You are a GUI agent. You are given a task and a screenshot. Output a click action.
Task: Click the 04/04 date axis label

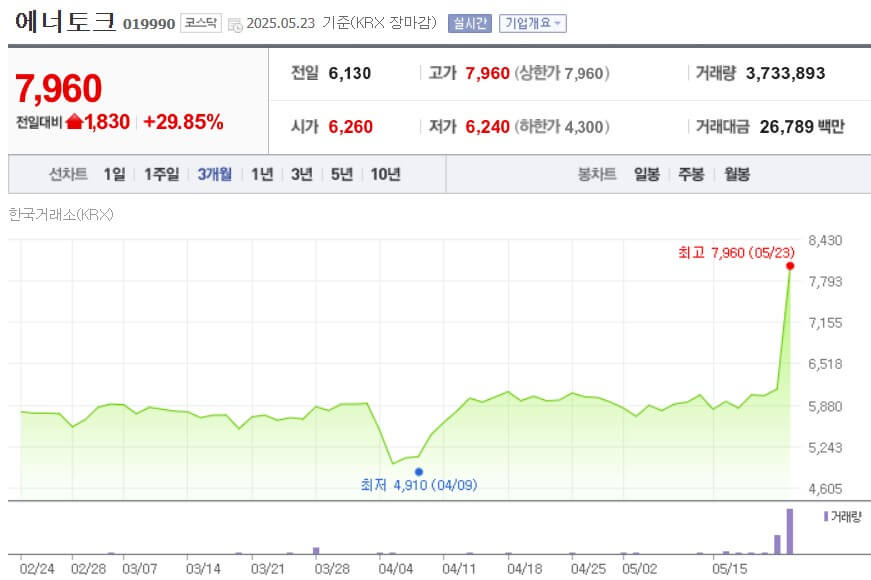point(396,569)
